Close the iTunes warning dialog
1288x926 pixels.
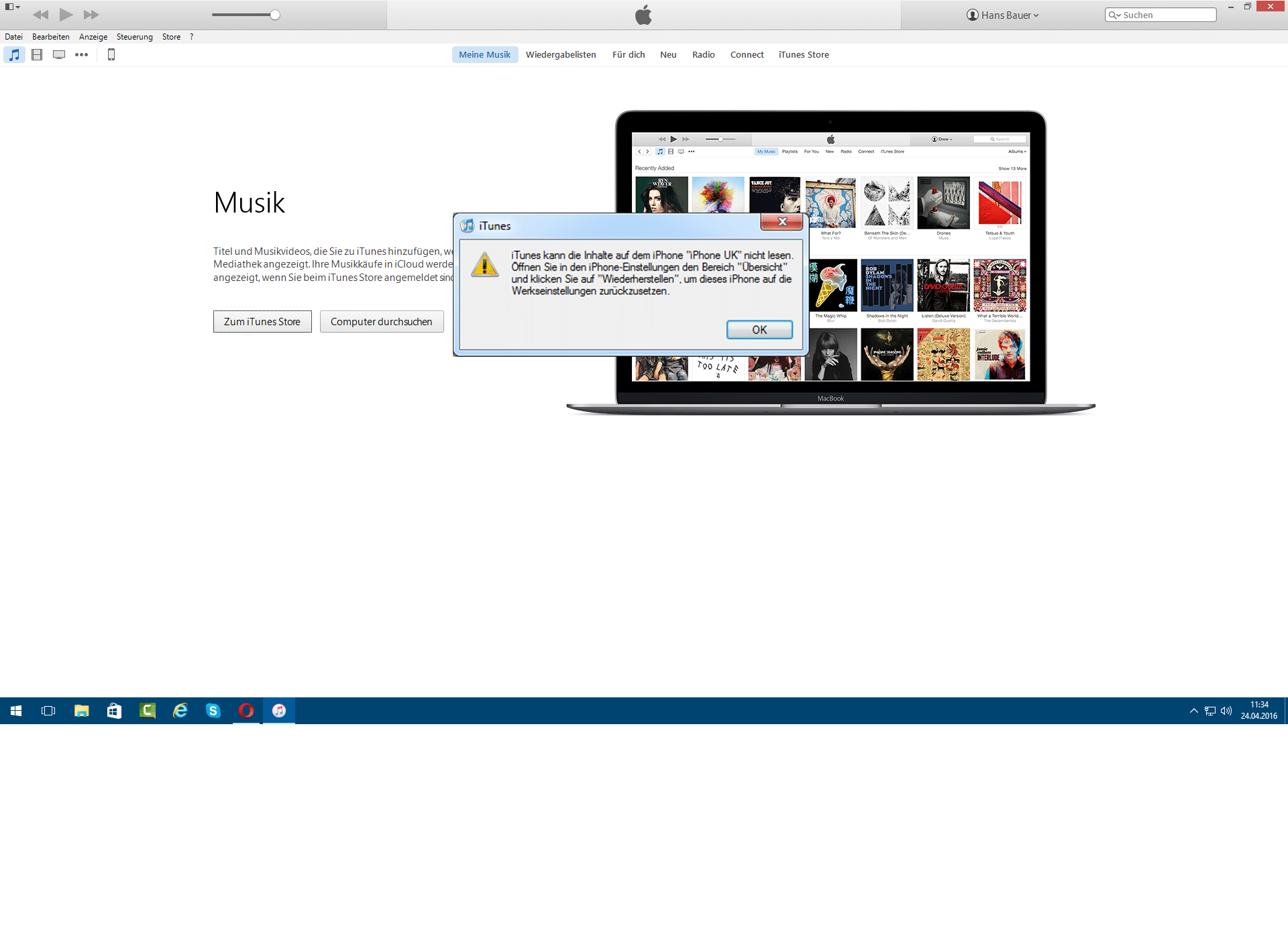pos(782,222)
